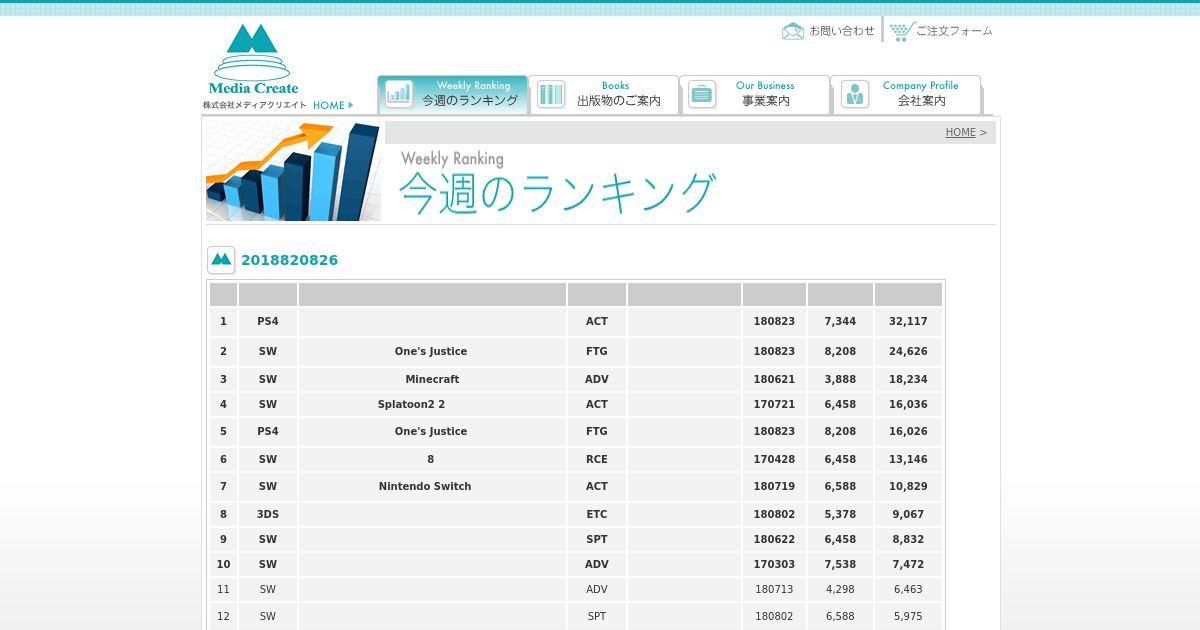1200x630 pixels.
Task: Click the ETC genre cell
Action: 597,514
